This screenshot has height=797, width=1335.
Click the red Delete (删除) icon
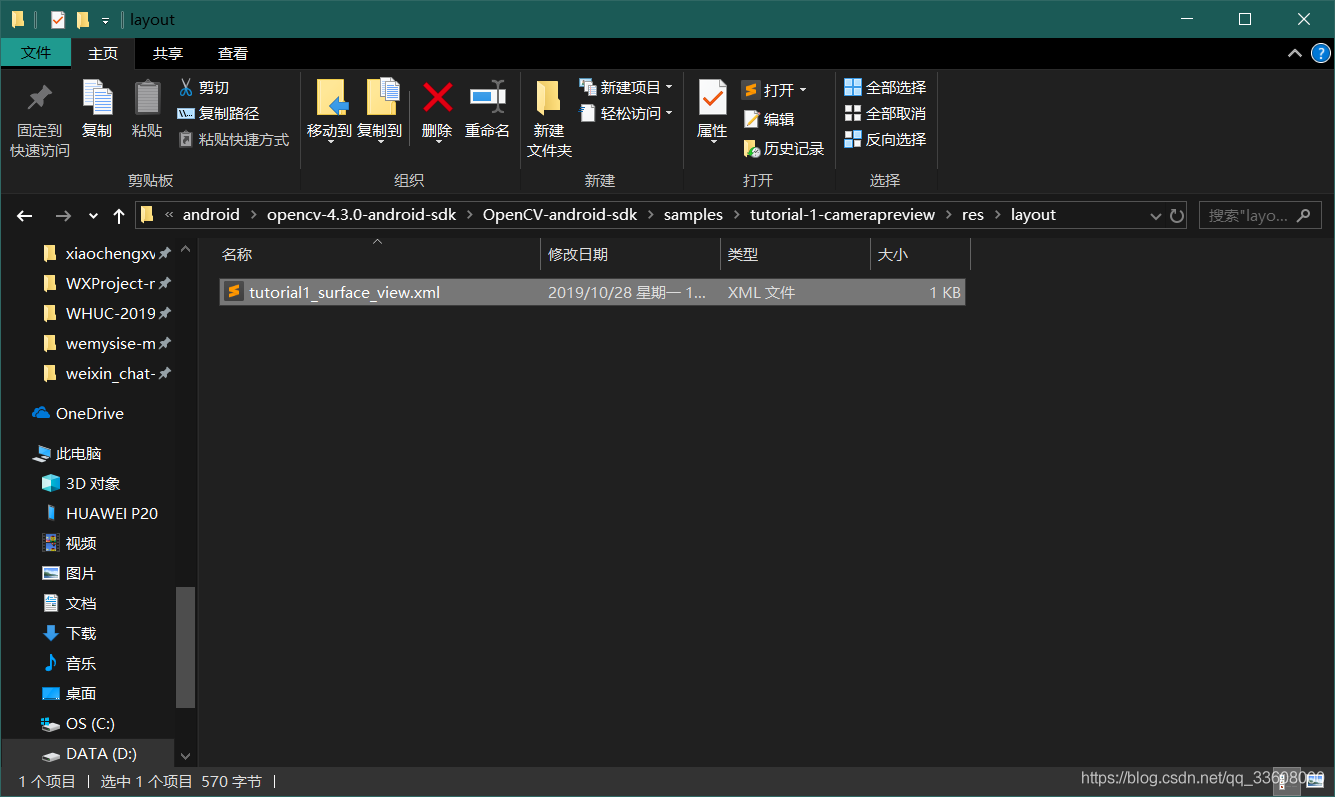[x=437, y=97]
